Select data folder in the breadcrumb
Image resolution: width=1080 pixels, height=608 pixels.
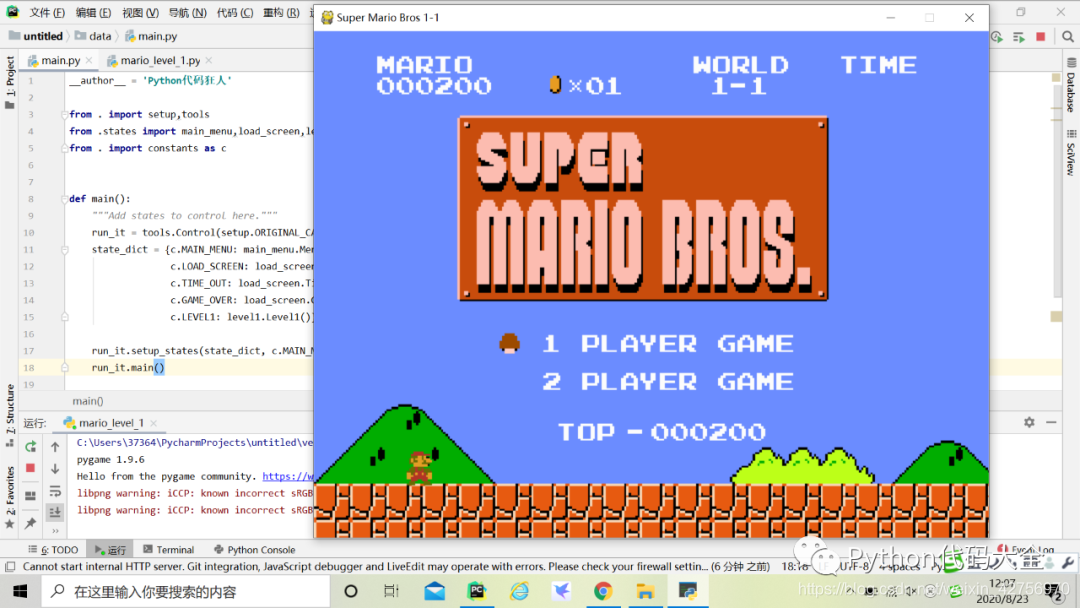(x=93, y=36)
